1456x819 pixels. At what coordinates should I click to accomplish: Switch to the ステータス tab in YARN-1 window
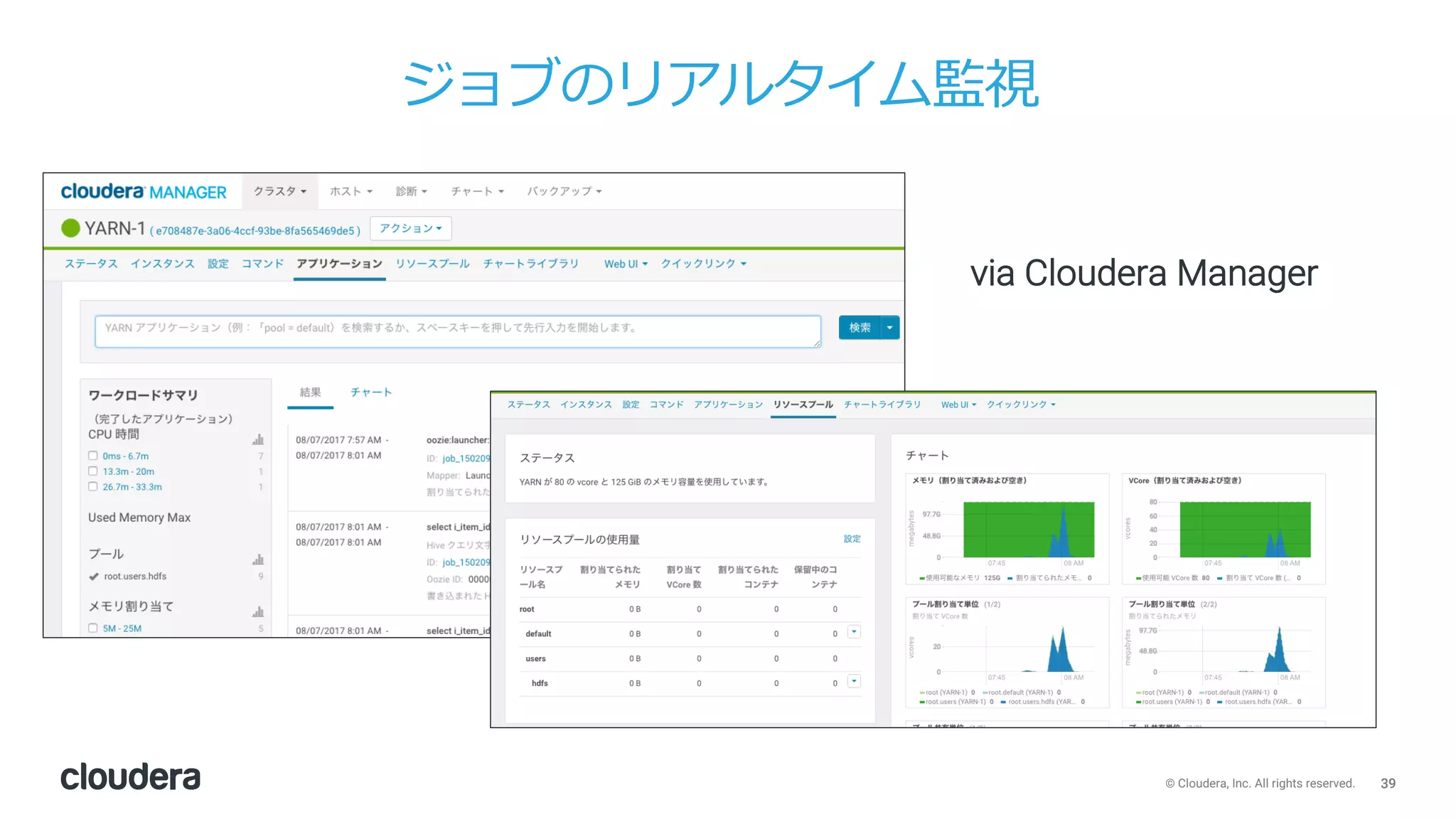coord(91,264)
